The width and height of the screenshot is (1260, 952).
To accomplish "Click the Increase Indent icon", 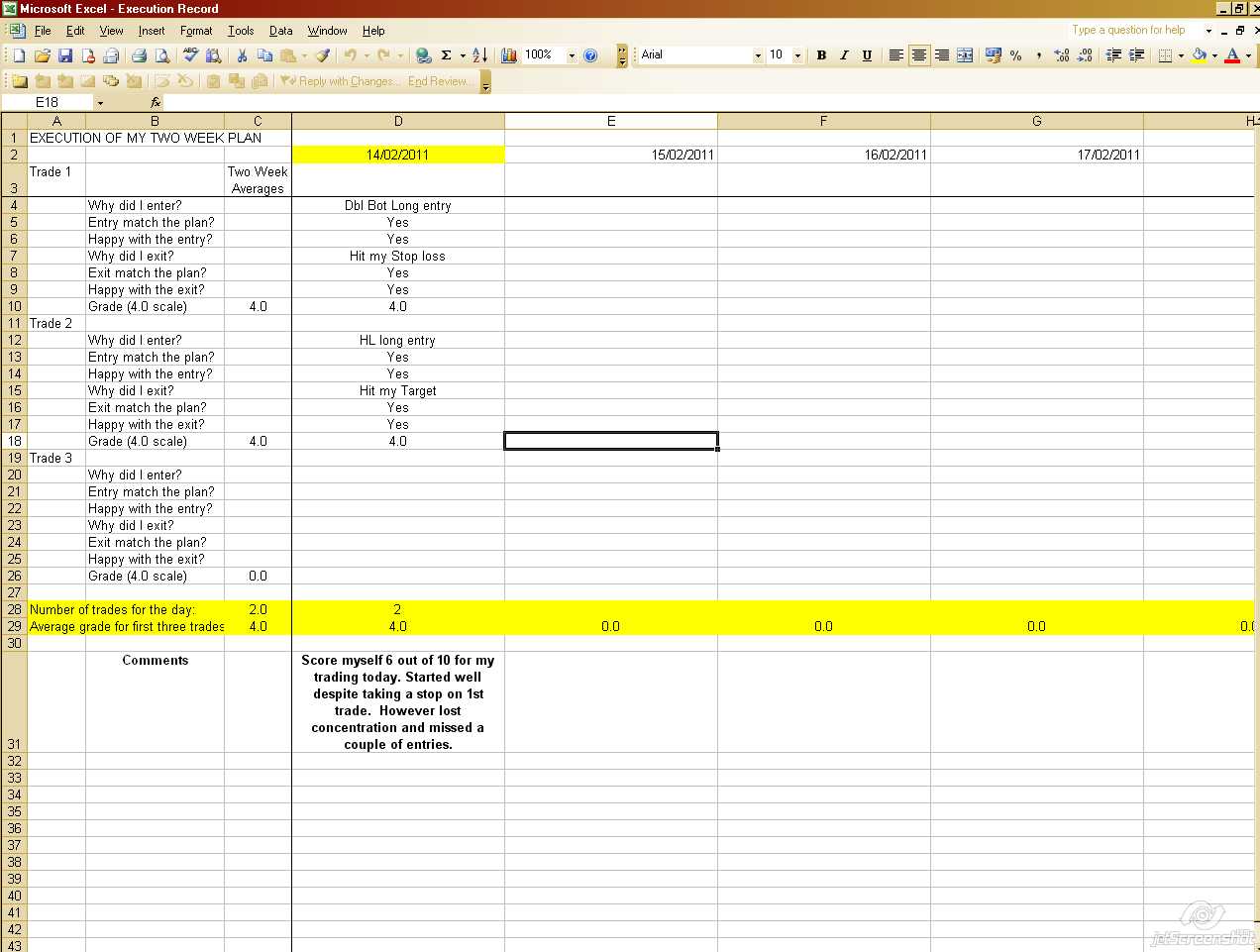I will pos(1136,55).
